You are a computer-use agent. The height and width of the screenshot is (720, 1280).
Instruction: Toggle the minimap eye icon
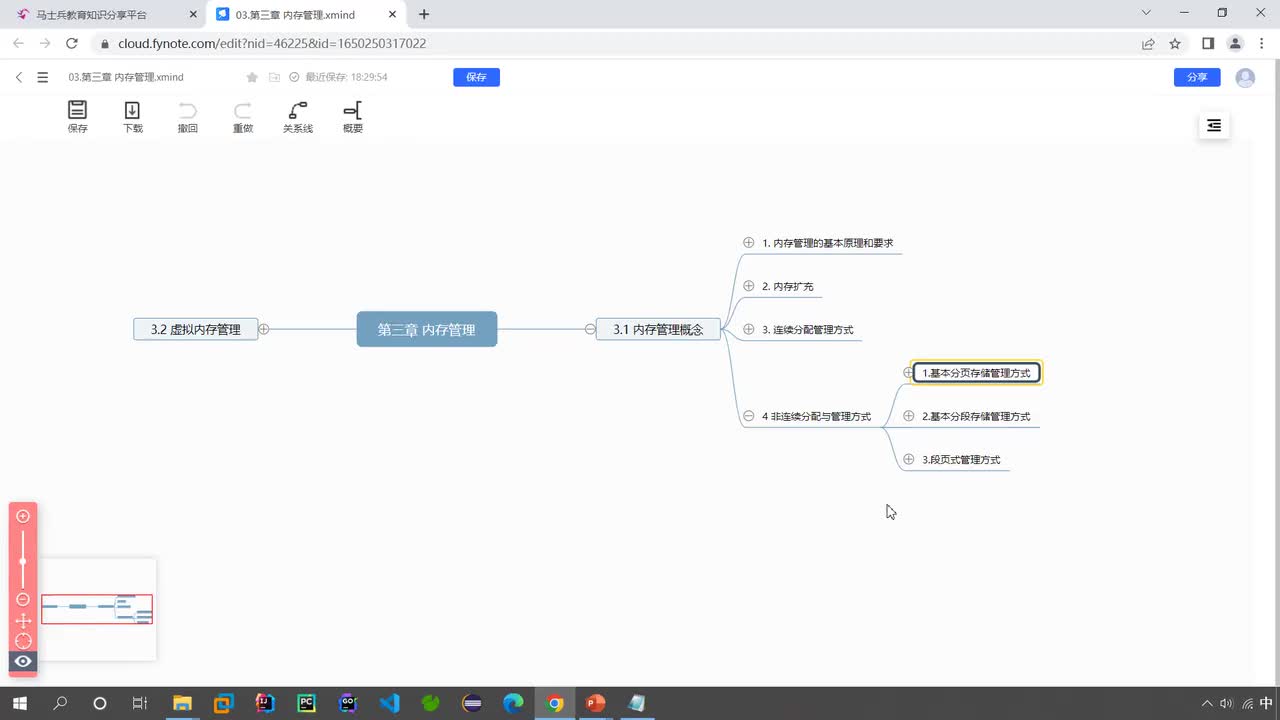(23, 661)
